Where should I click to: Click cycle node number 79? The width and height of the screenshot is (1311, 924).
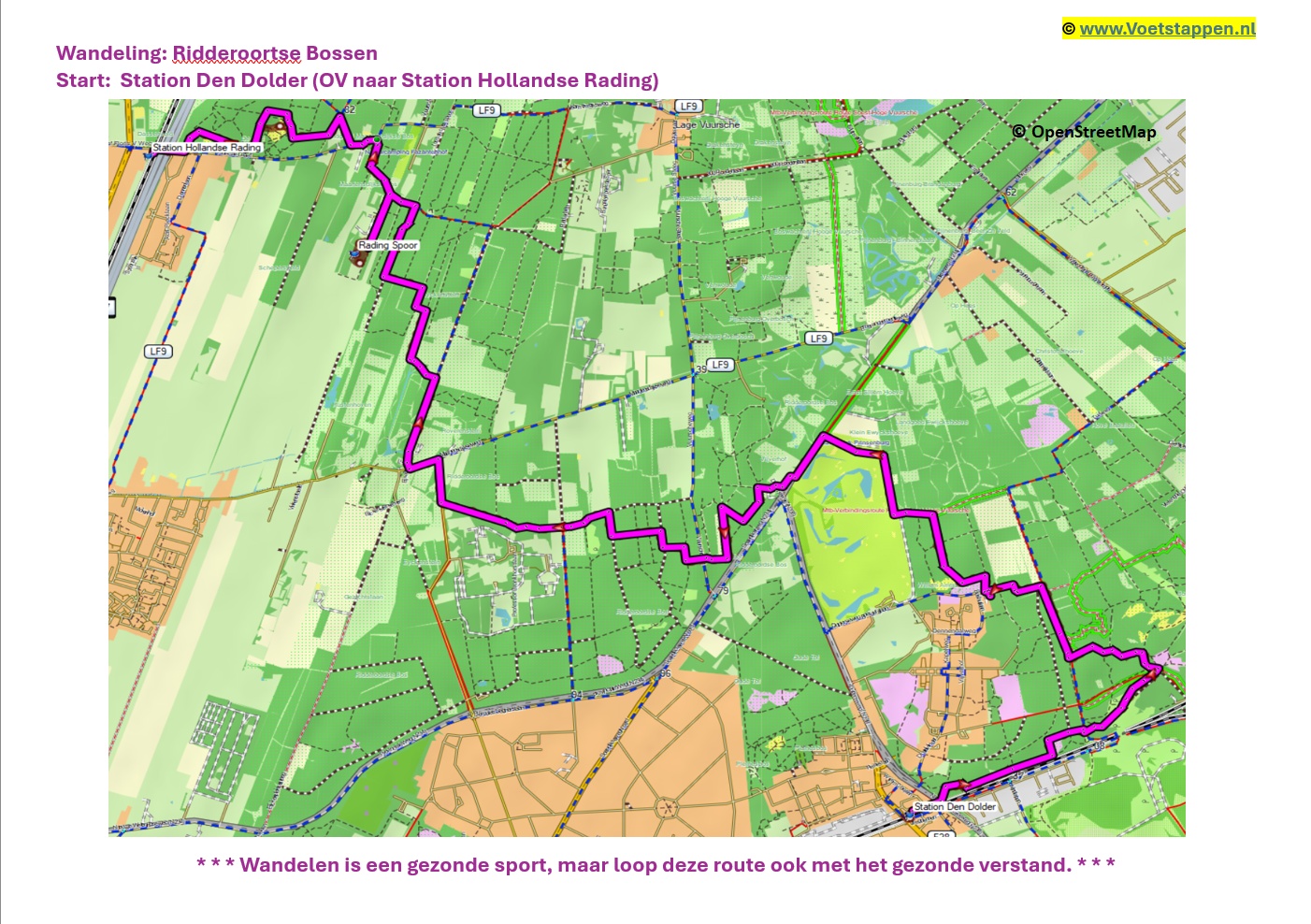(x=721, y=591)
